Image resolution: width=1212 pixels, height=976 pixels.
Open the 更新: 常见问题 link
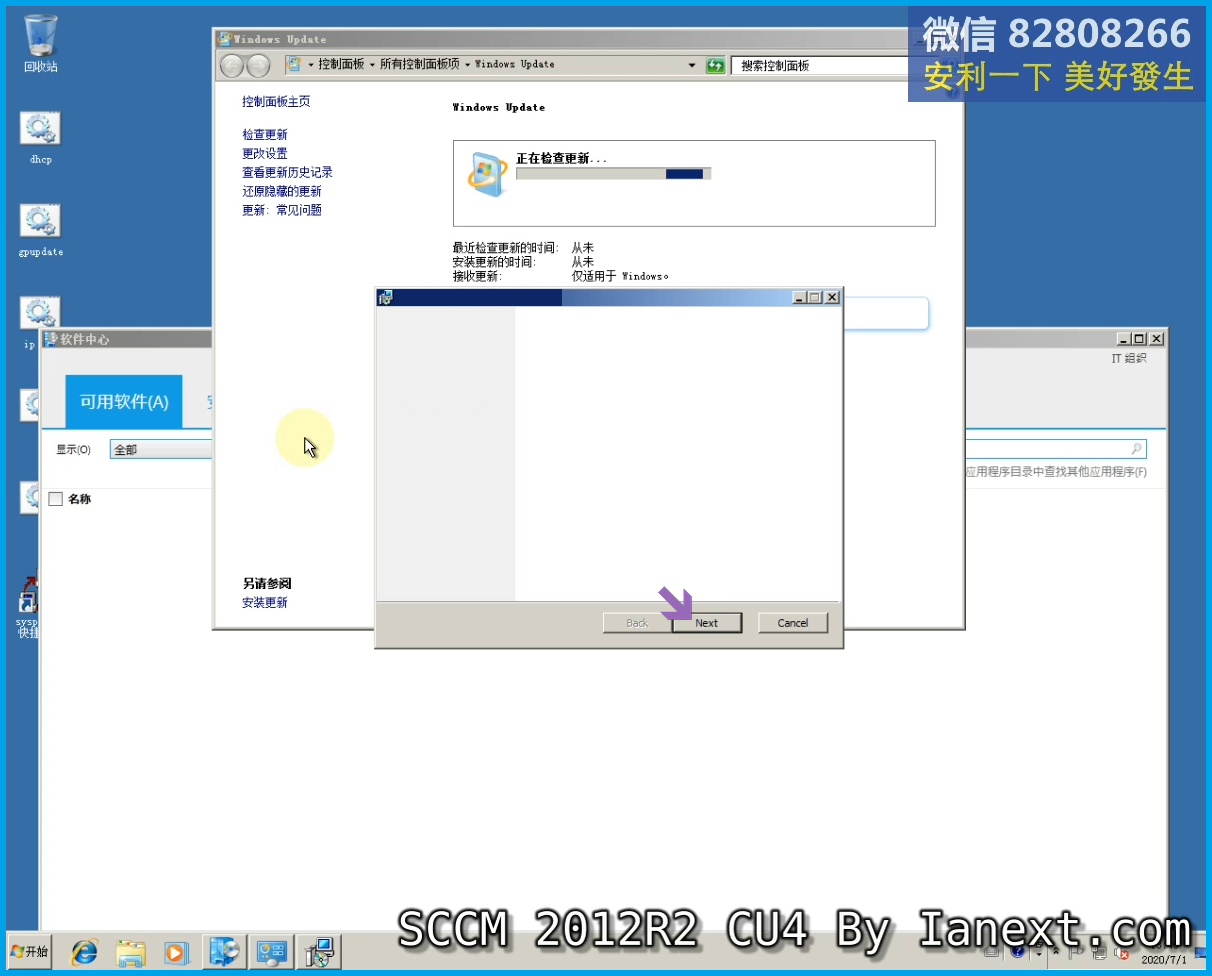pyautogui.click(x=282, y=210)
